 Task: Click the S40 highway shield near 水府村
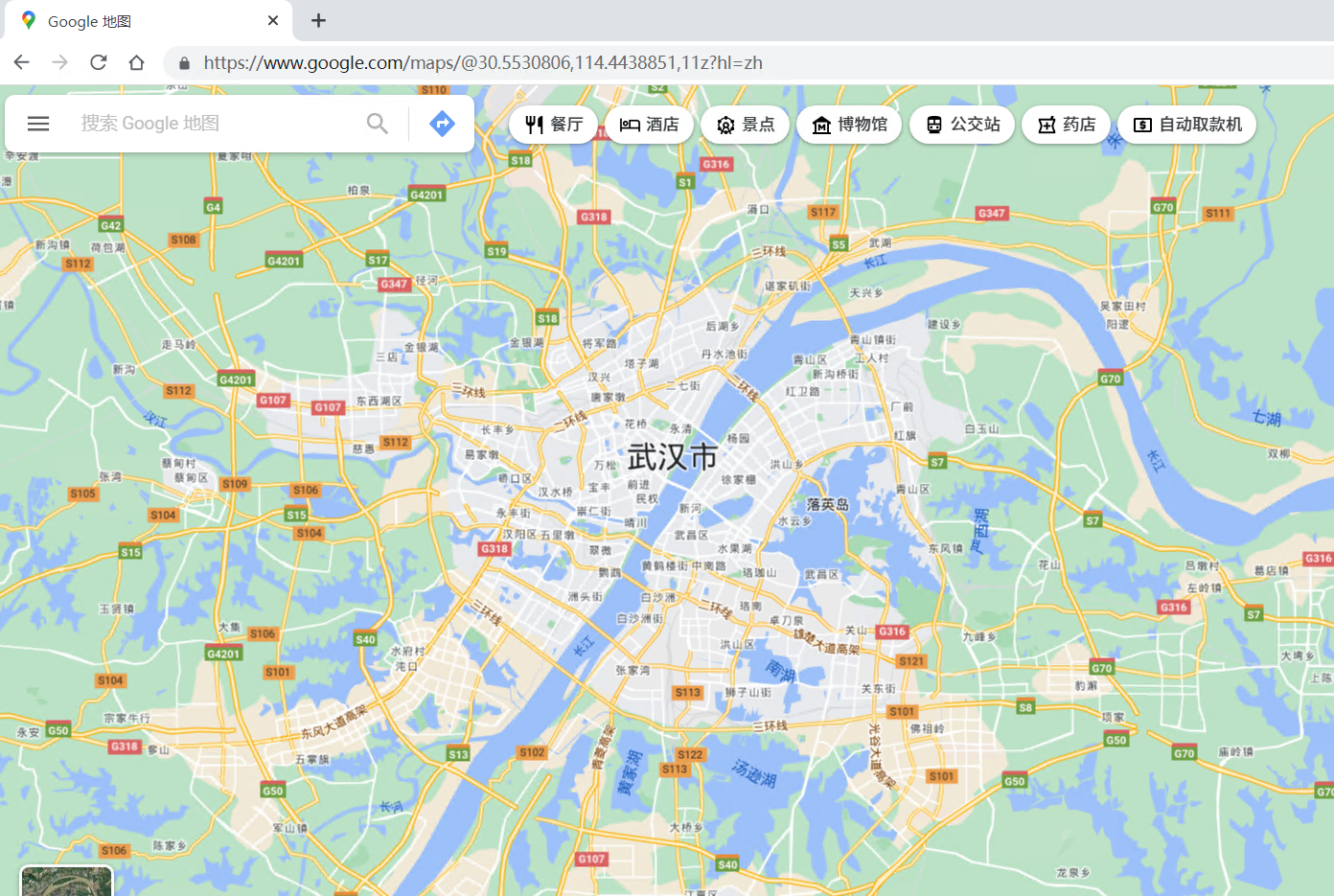coord(365,639)
